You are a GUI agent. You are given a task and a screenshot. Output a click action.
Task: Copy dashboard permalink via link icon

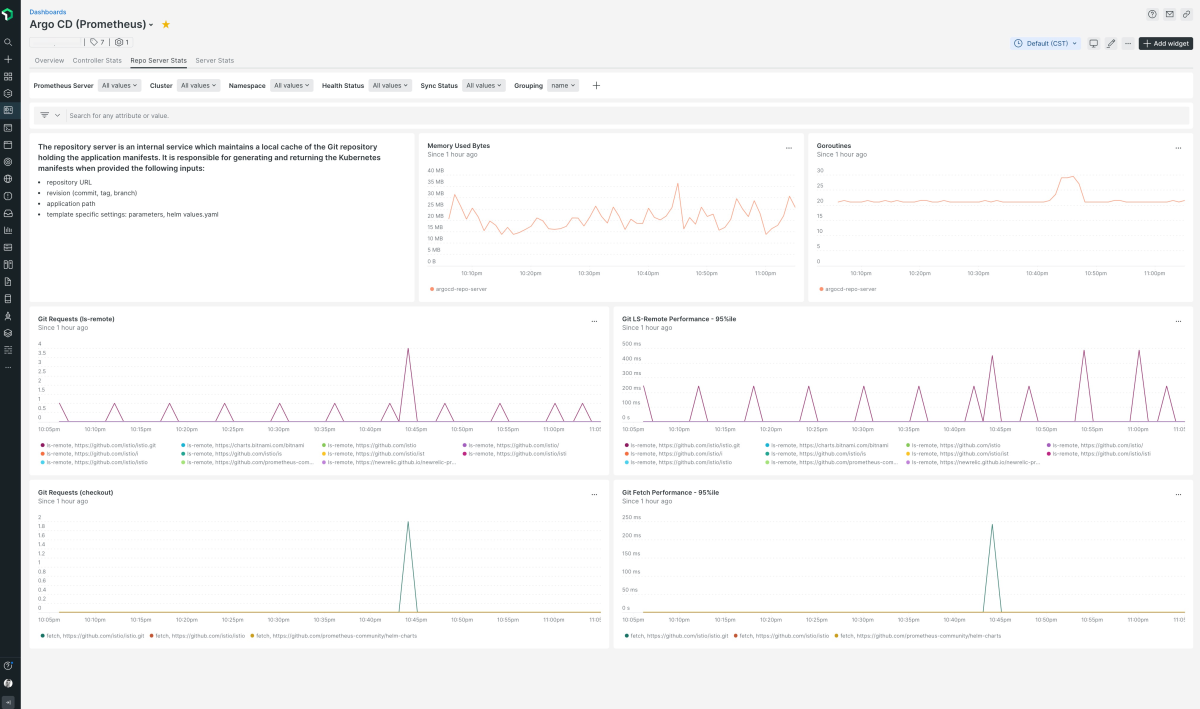(1186, 14)
